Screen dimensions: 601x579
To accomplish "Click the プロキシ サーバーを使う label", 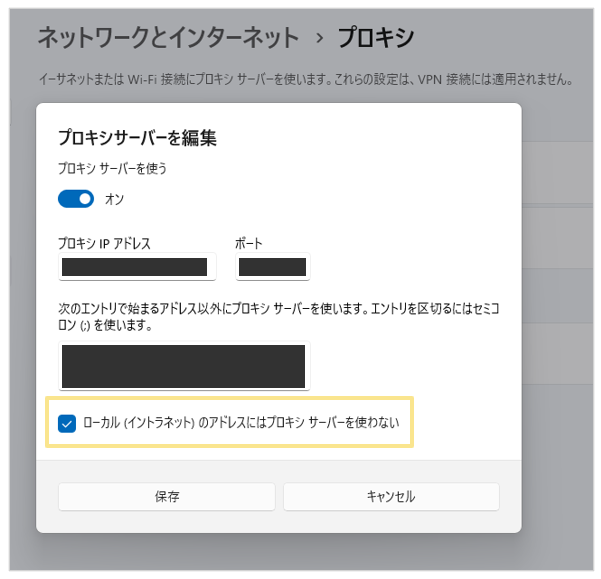I will point(112,169).
